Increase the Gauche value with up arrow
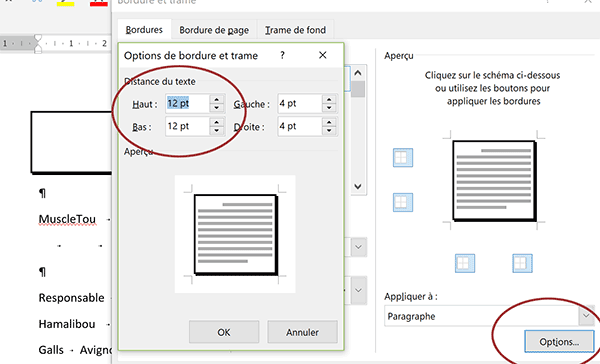 (329, 99)
